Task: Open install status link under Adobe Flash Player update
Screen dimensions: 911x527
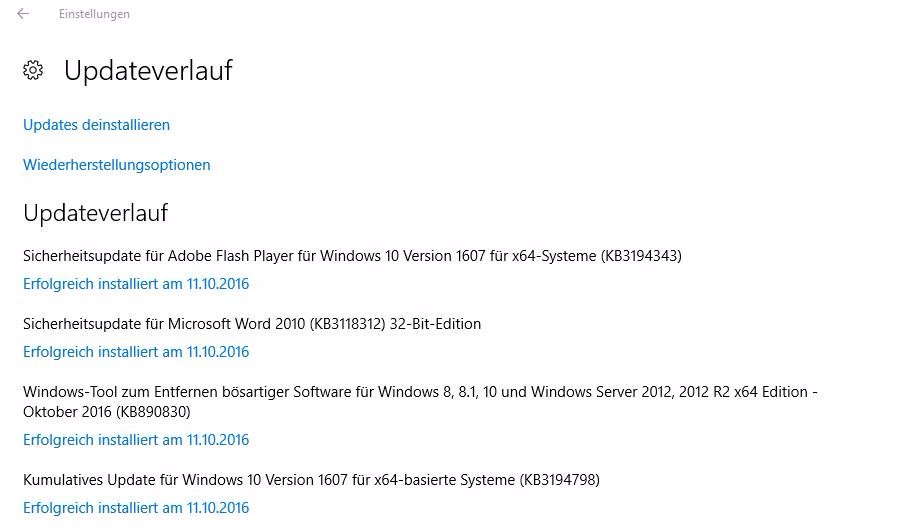Action: 136,284
